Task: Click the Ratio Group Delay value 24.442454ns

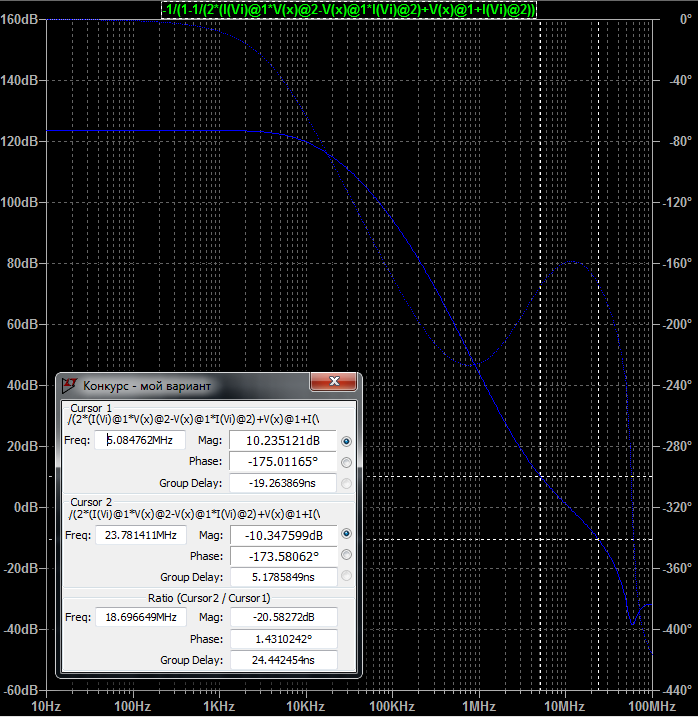Action: (x=284, y=660)
